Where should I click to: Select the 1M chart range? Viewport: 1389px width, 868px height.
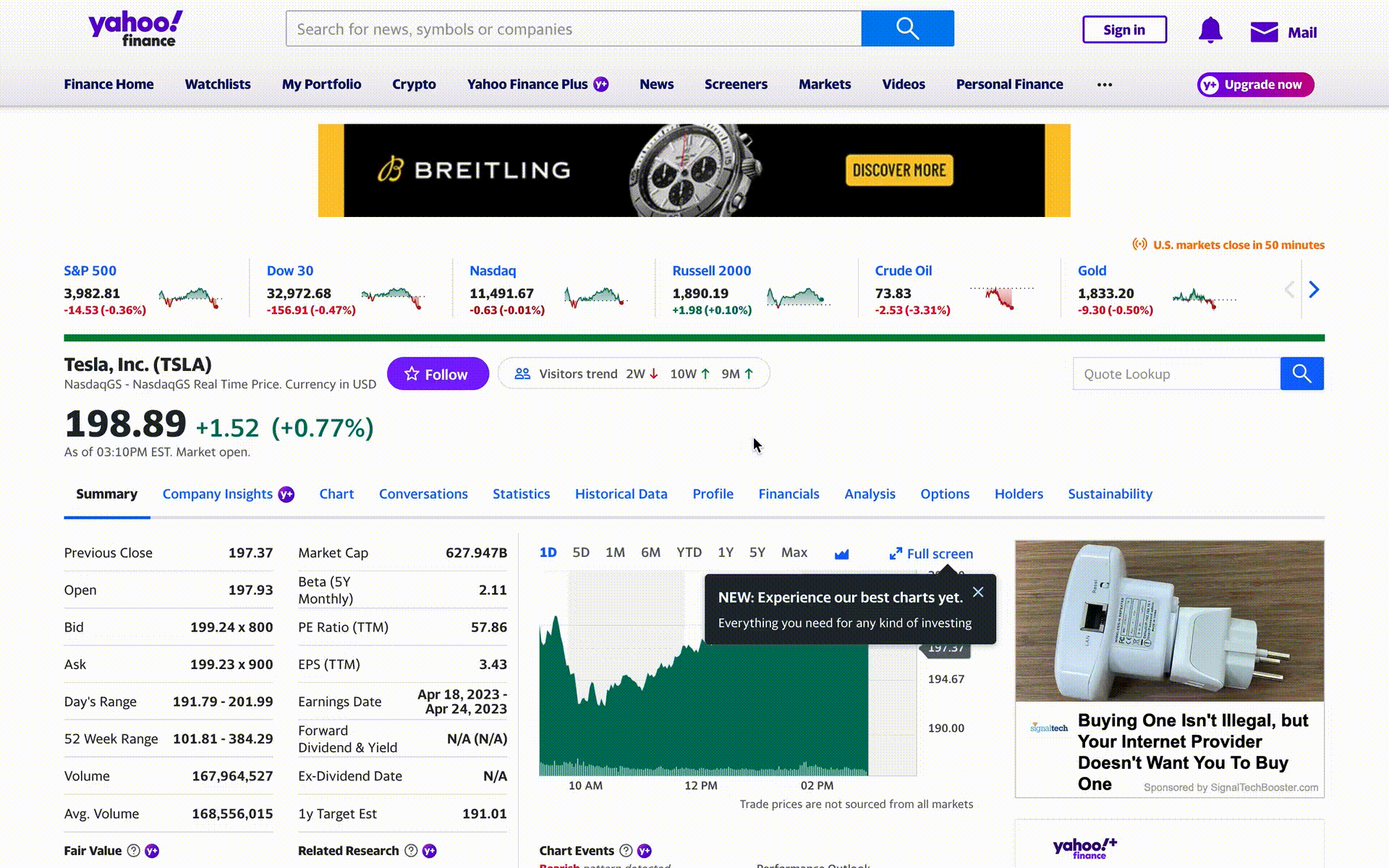point(615,553)
